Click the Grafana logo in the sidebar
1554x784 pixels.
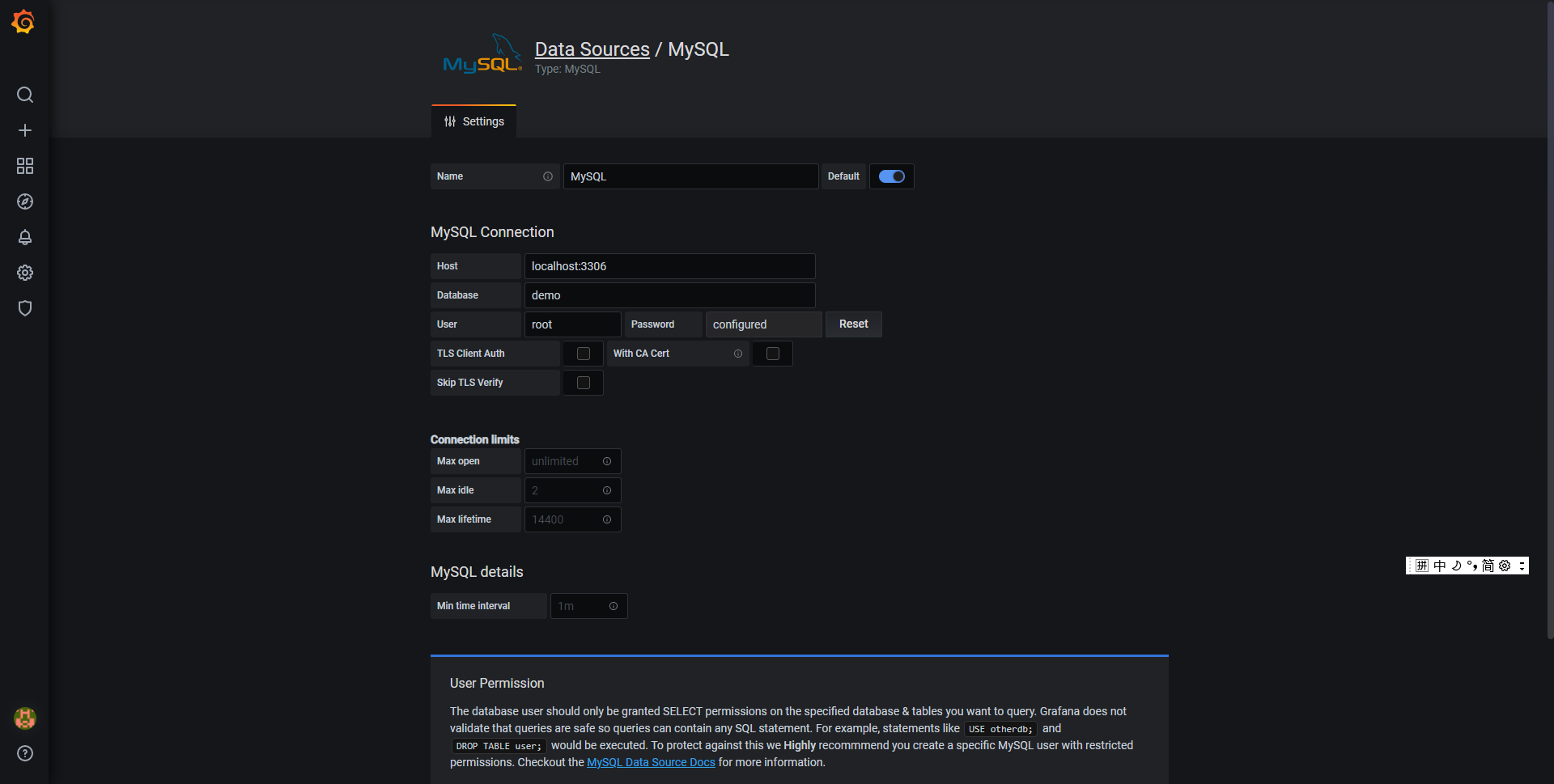coord(23,22)
